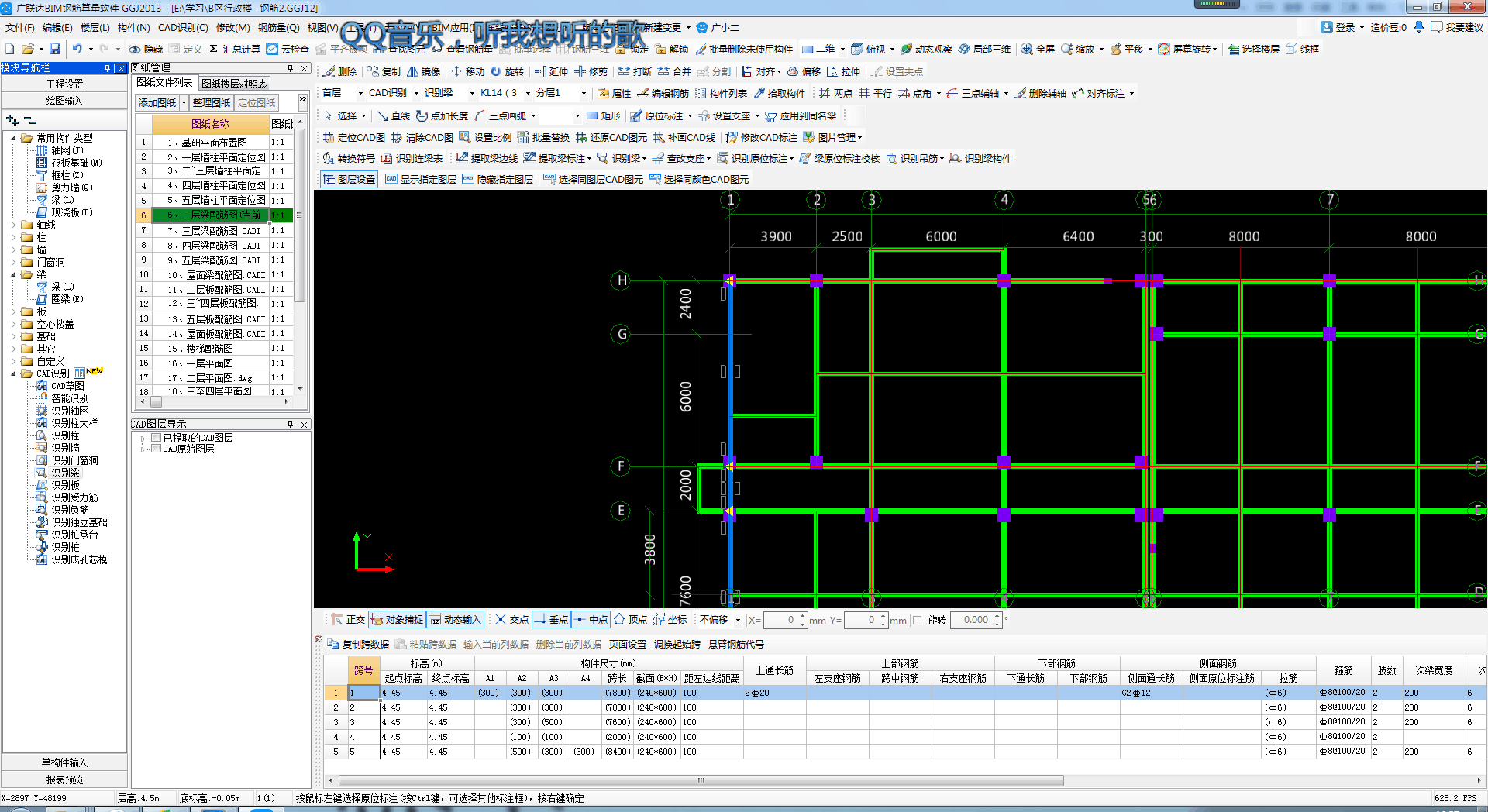The width and height of the screenshot is (1488, 812).
Task: Click the 镜像 mirror tool icon
Action: click(x=413, y=72)
